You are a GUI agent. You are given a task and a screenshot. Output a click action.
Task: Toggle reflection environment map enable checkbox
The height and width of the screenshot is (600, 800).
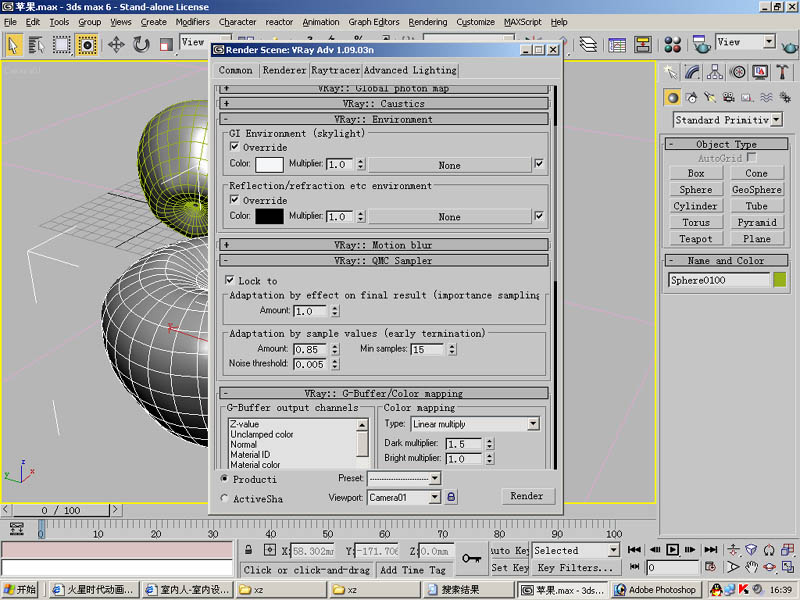[539, 216]
